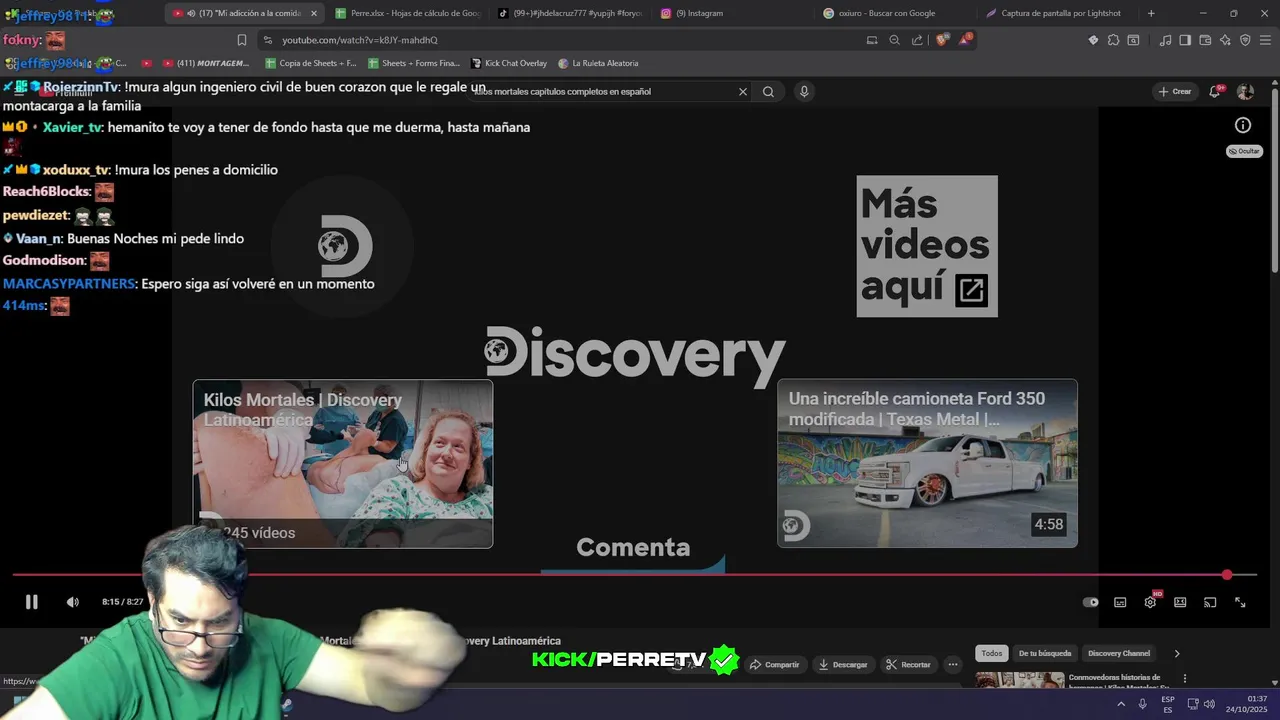Image resolution: width=1280 pixels, height=720 pixels.
Task: Open the player settings gear
Action: [1150, 602]
